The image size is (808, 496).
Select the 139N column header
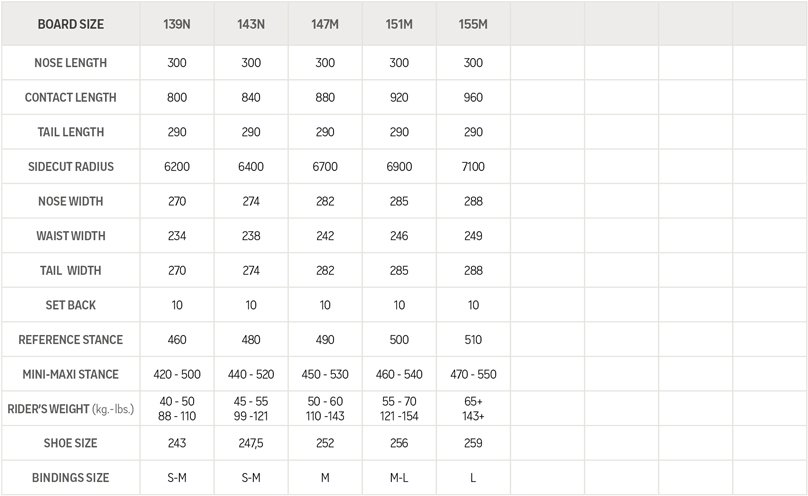pos(177,23)
